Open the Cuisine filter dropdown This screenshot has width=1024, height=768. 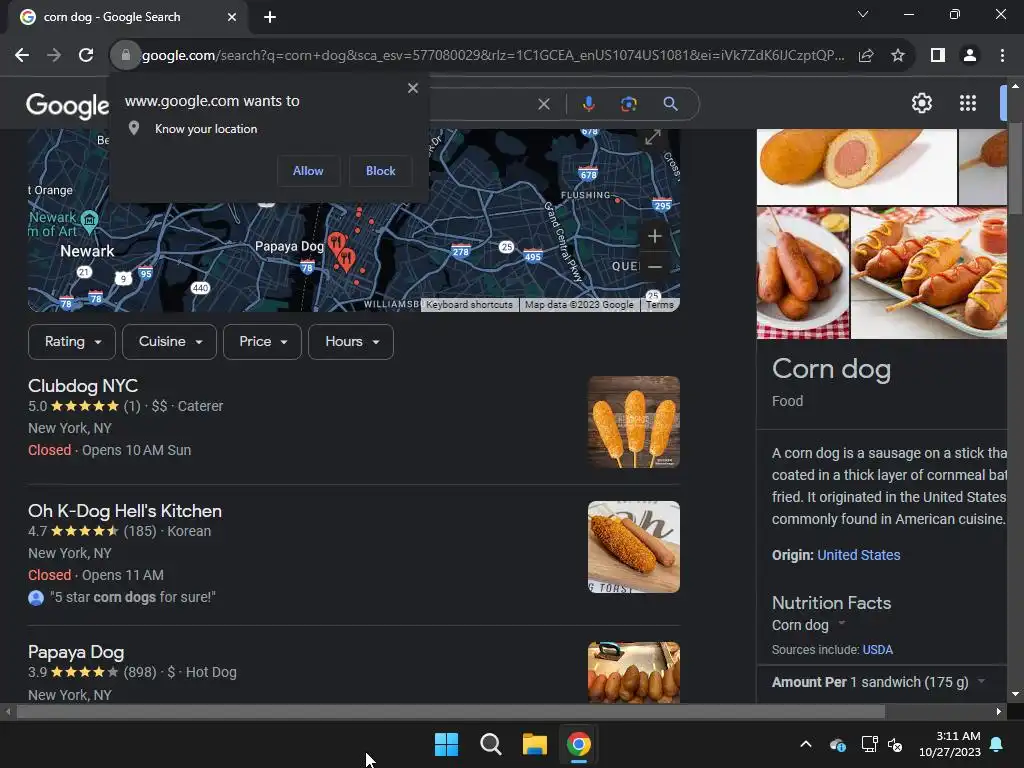pos(169,342)
